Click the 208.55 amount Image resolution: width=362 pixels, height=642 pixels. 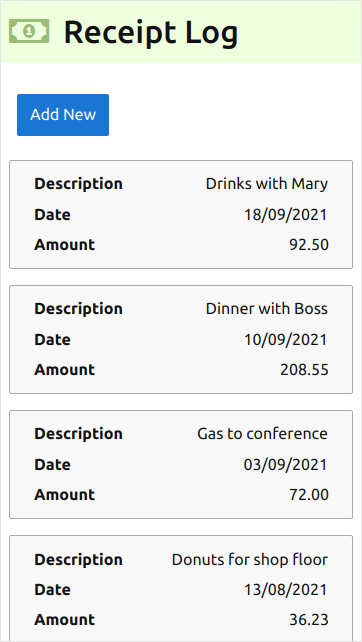pyautogui.click(x=304, y=370)
